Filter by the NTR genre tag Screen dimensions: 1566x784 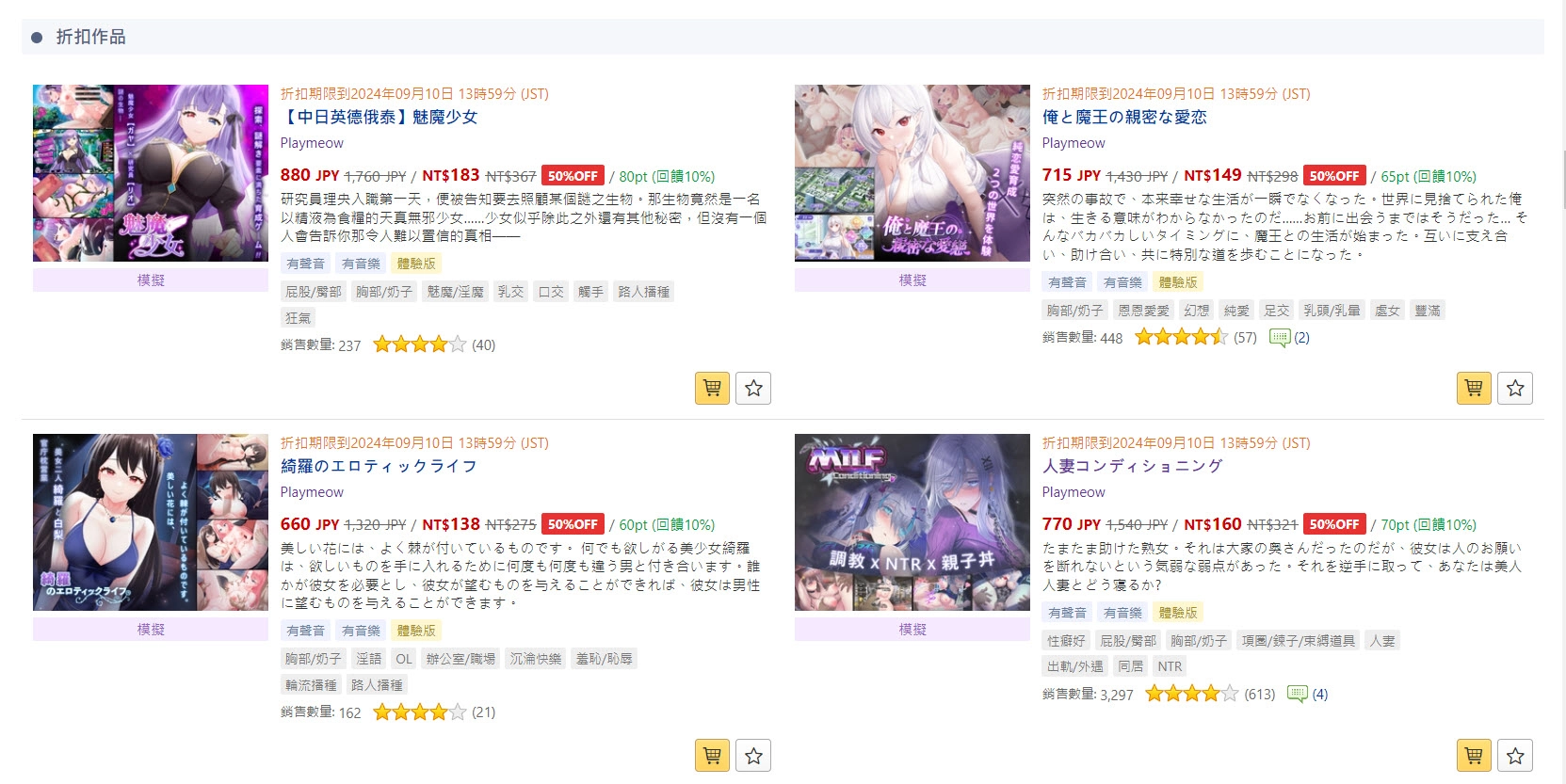pos(1170,666)
